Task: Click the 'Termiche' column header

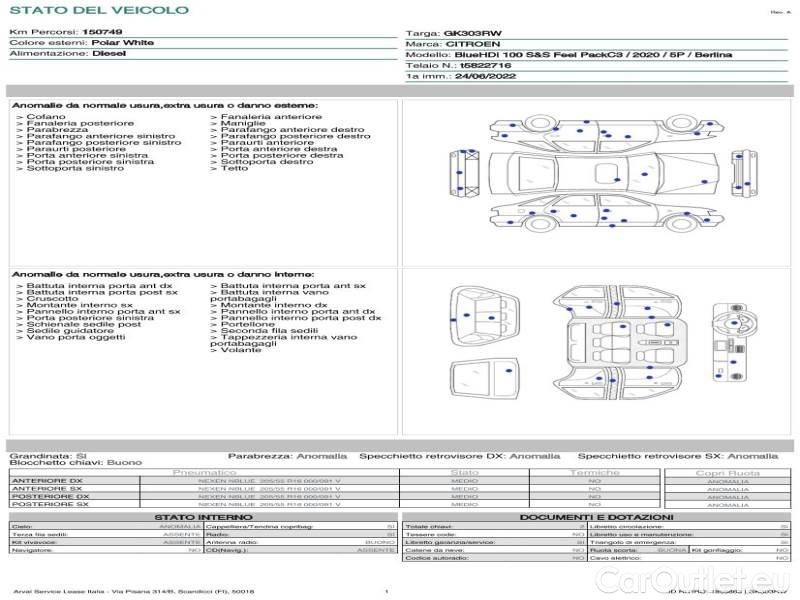Action: tap(595, 473)
